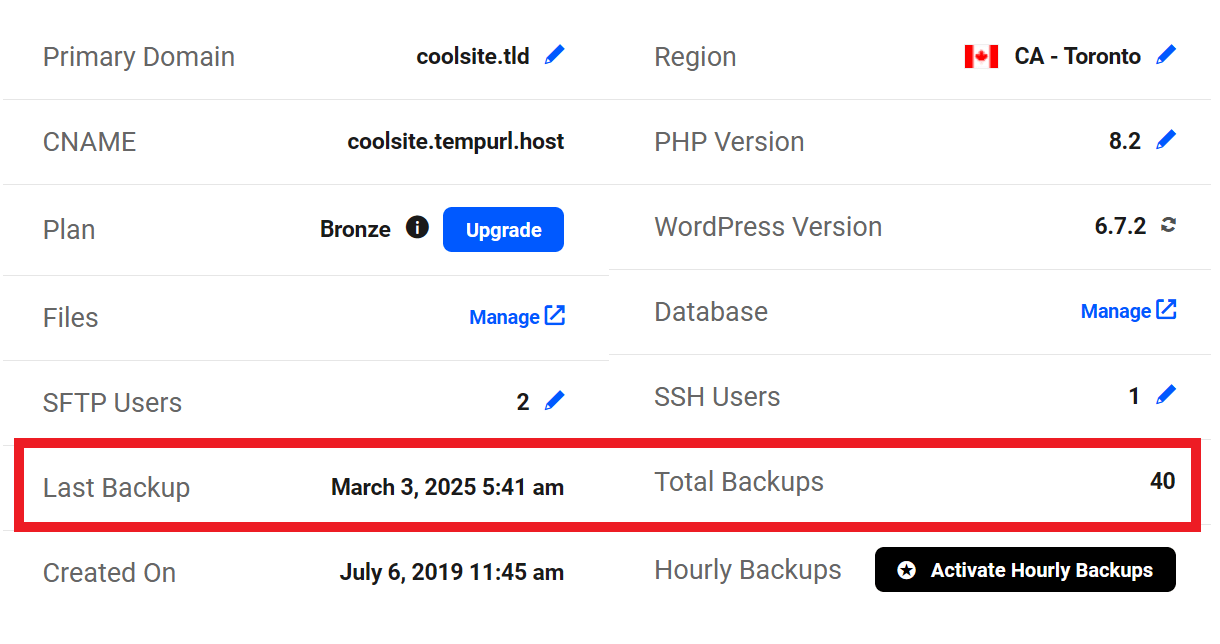
Task: Click the SSH Users count 1
Action: 1134,396
